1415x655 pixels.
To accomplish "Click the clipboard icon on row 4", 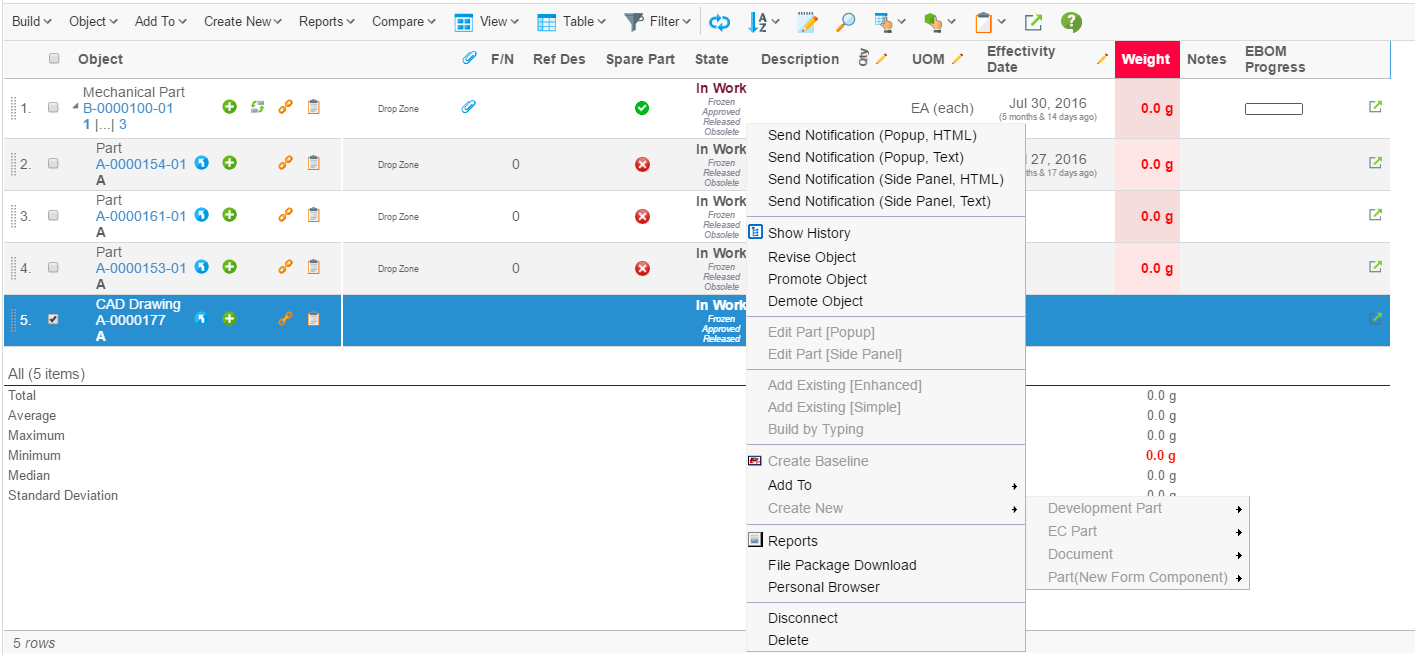I will point(313,267).
